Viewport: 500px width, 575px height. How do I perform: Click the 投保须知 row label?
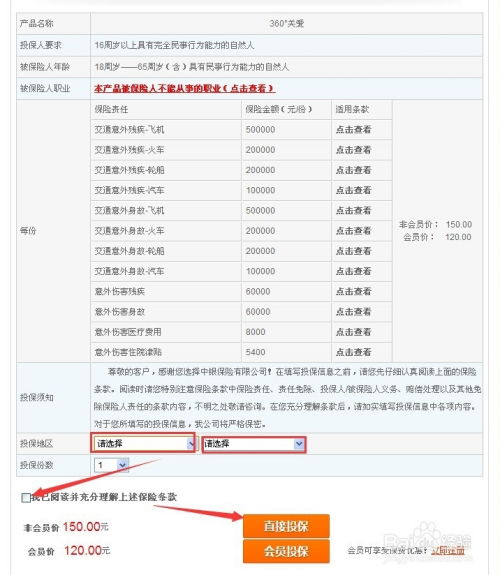pos(37,398)
